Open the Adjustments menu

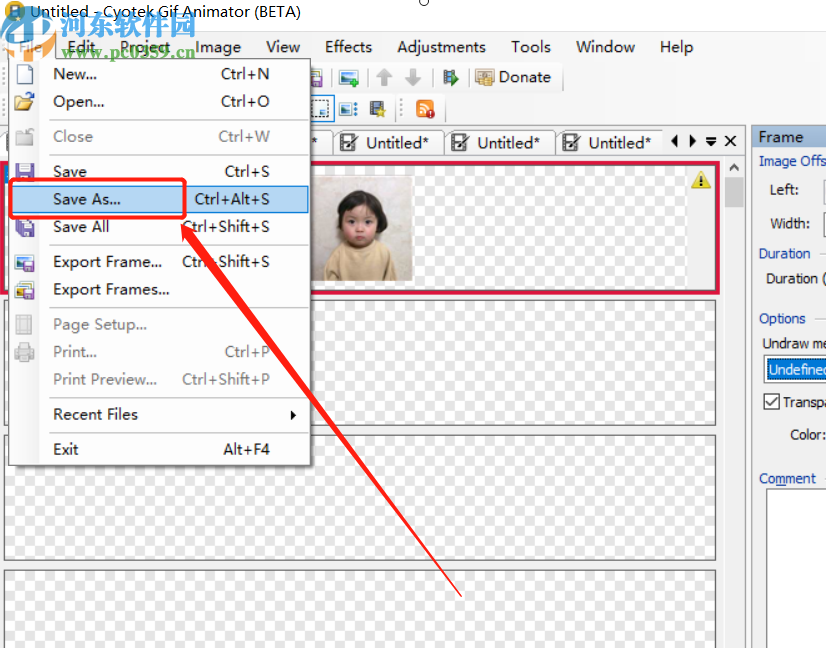[x=441, y=47]
